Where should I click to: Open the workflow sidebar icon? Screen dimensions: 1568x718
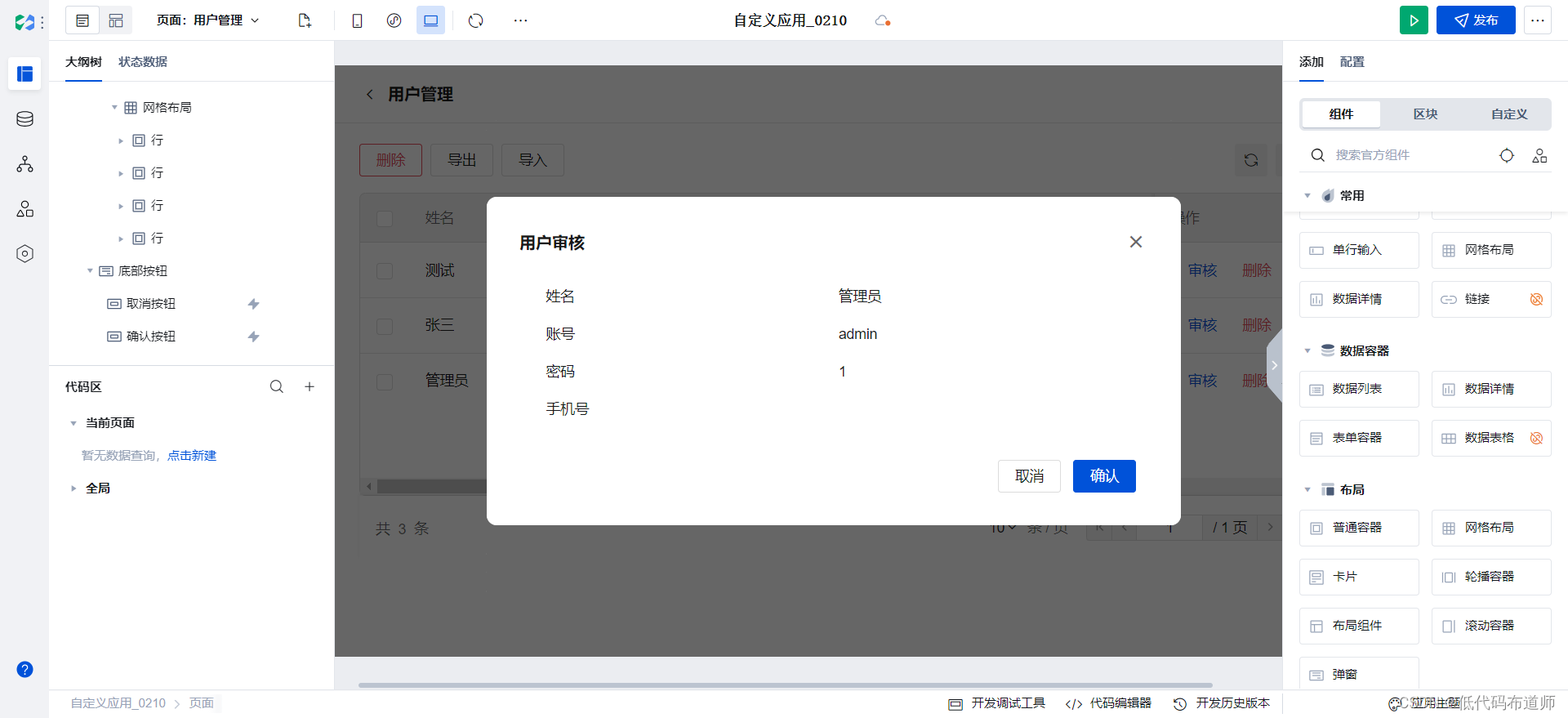click(x=24, y=164)
